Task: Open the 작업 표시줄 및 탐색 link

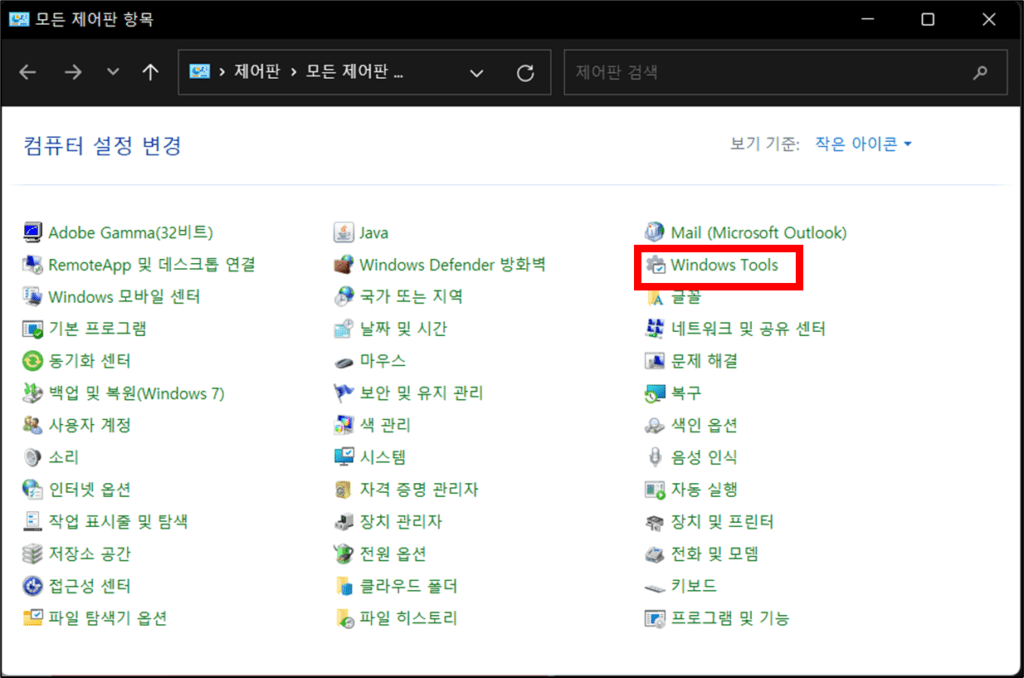Action: [118, 522]
